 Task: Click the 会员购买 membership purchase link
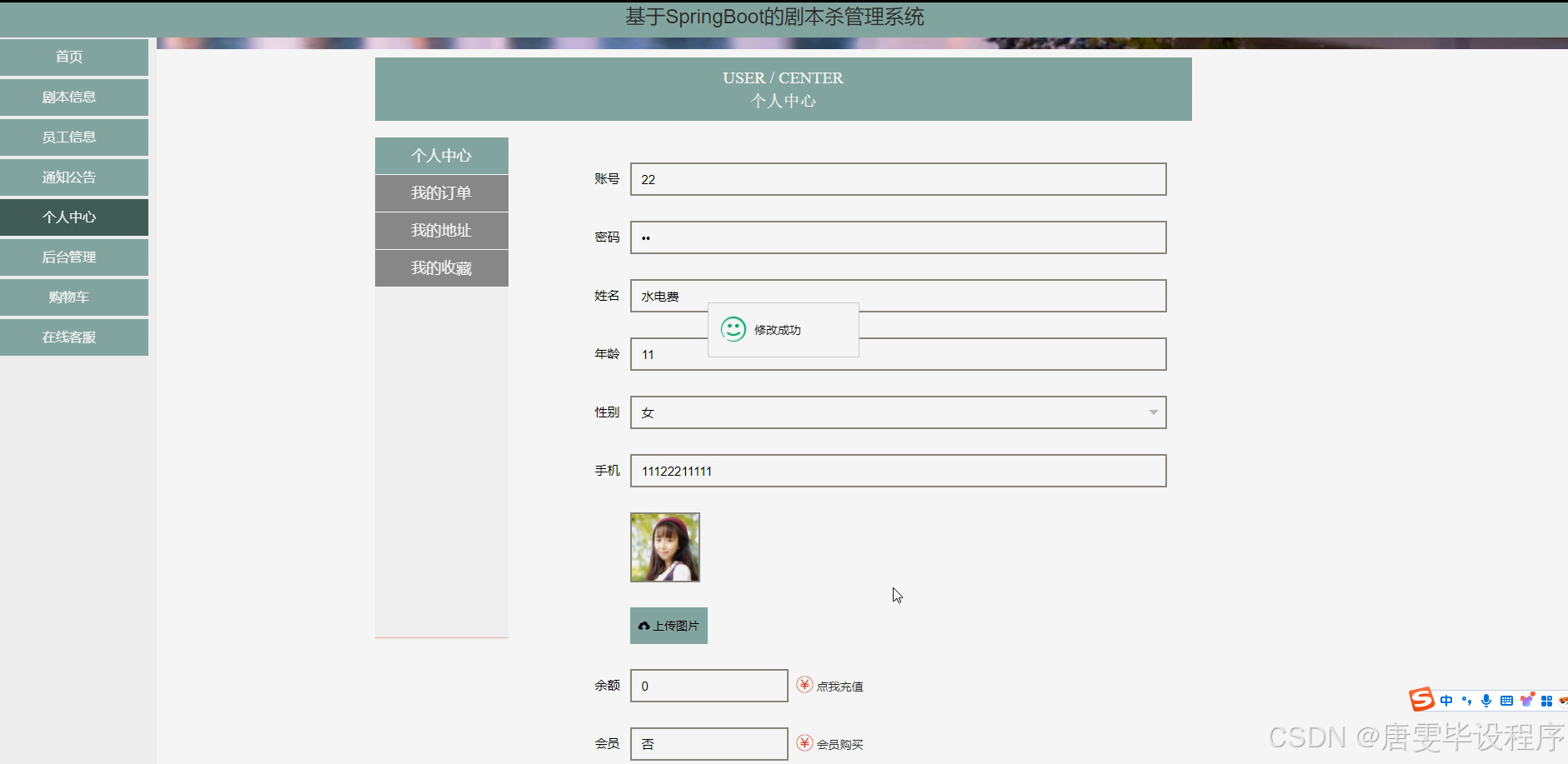[839, 745]
